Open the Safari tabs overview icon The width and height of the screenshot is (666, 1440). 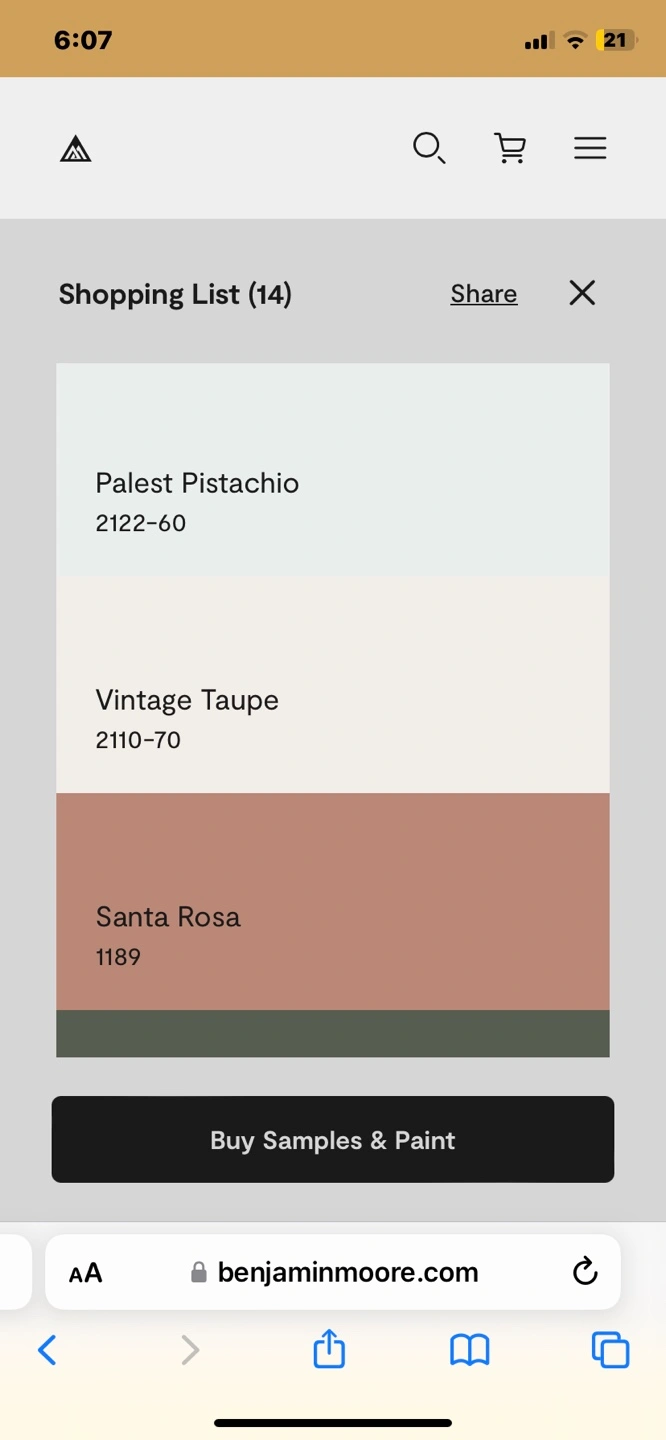click(x=610, y=1350)
